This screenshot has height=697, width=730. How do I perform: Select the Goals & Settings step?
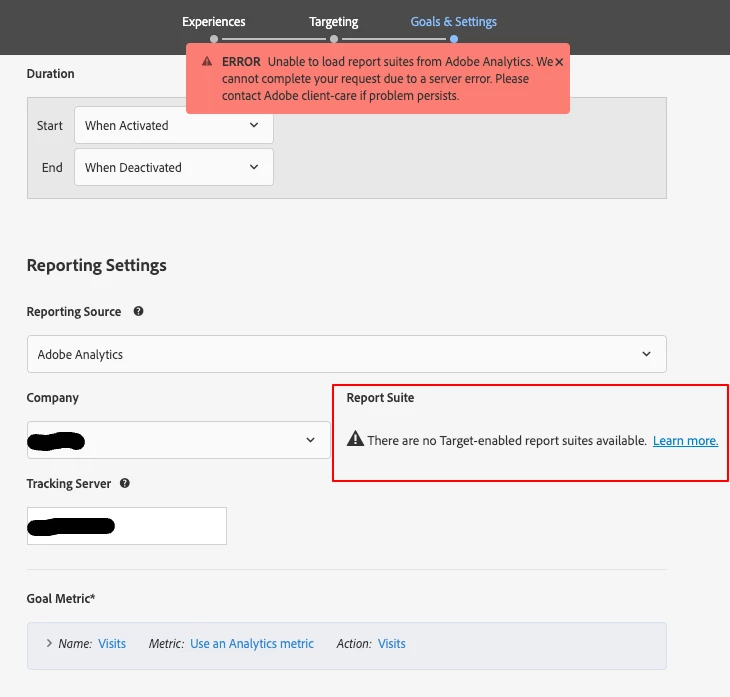point(453,22)
